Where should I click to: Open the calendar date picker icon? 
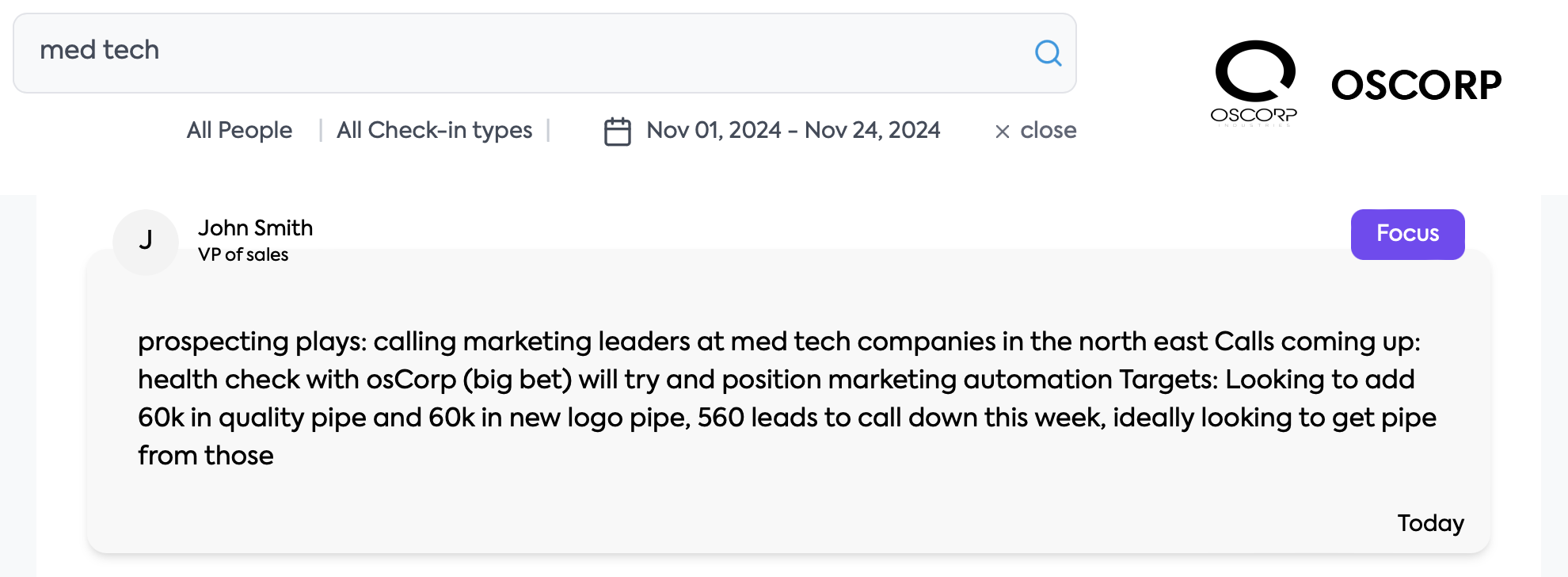(618, 132)
